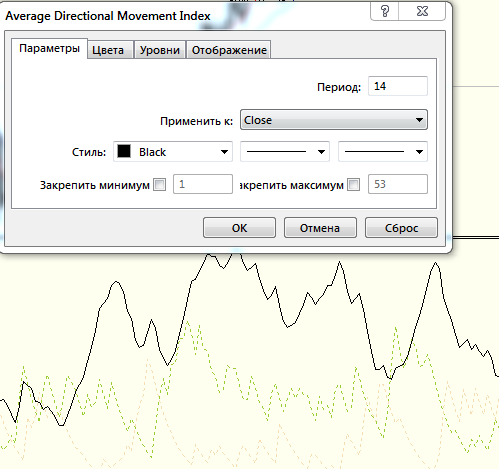Click the Стиль label
499x469 pixels.
(x=89, y=152)
